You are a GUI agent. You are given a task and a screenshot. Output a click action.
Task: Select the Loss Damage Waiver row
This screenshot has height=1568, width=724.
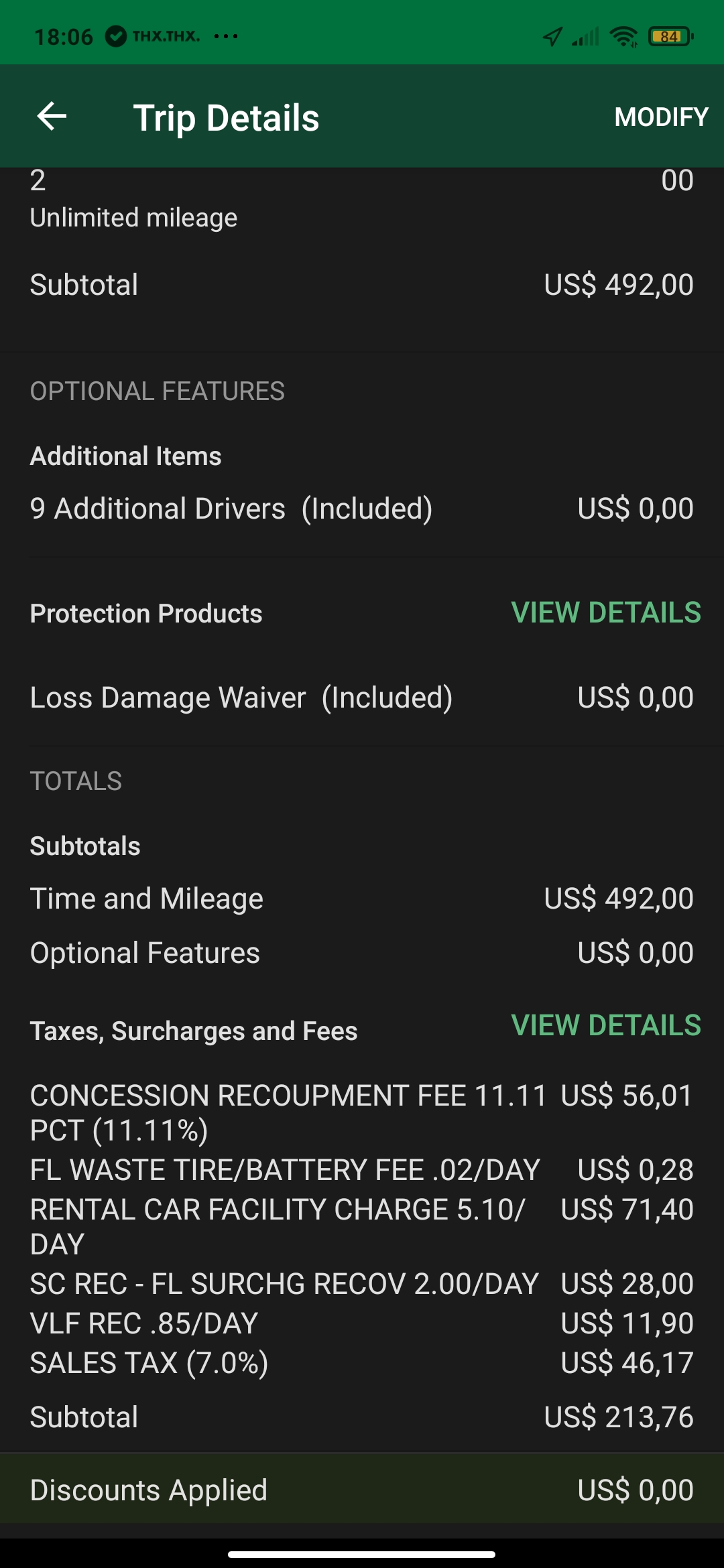click(362, 698)
